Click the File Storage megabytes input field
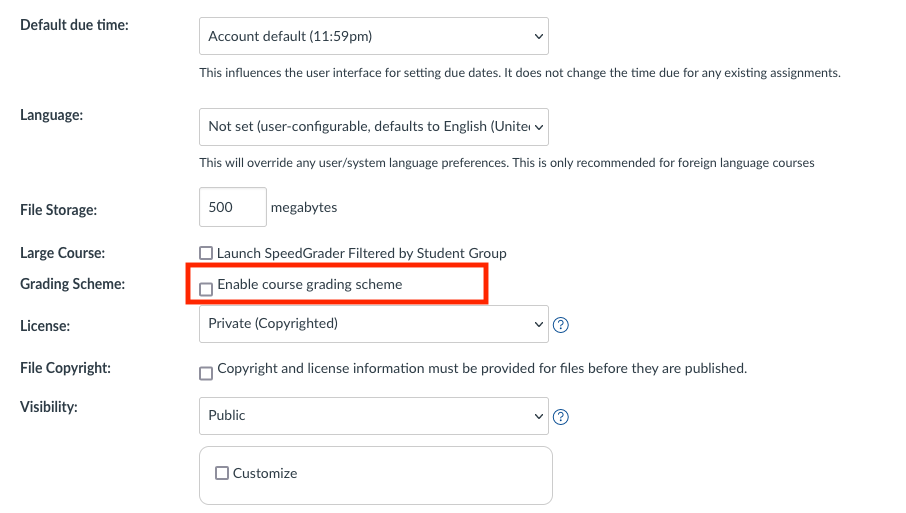906x513 pixels. click(x=232, y=207)
